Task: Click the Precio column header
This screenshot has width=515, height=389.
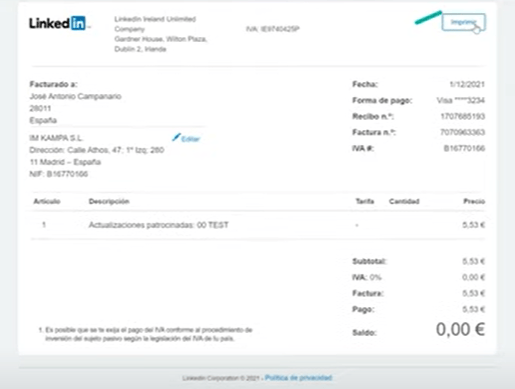Action: (474, 201)
